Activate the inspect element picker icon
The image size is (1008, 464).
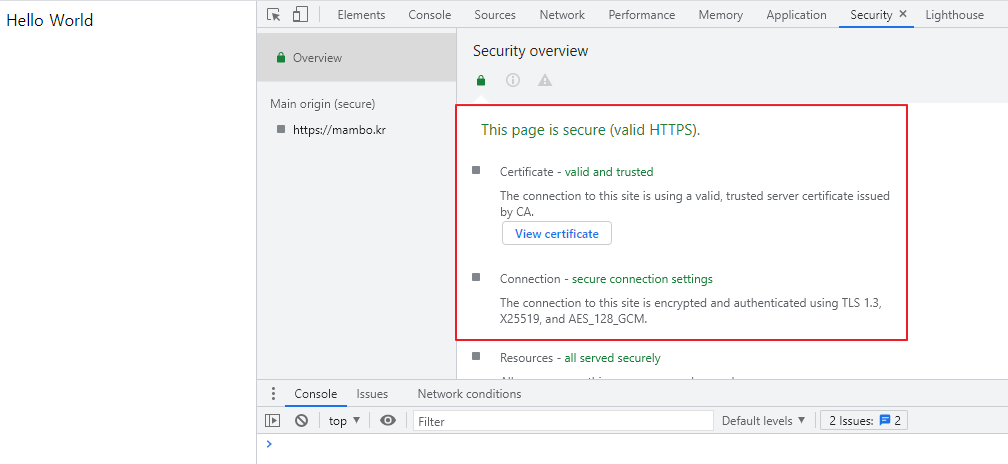[x=274, y=15]
